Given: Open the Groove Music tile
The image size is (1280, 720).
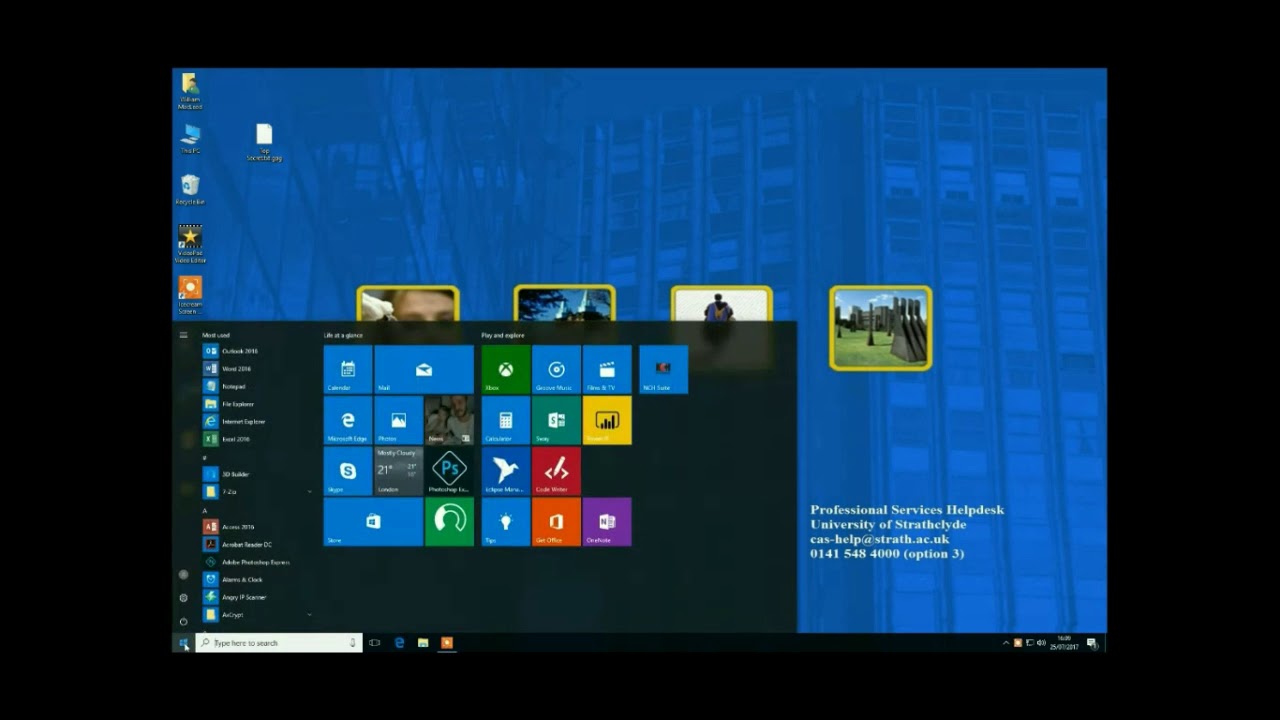Looking at the screenshot, I should [556, 369].
